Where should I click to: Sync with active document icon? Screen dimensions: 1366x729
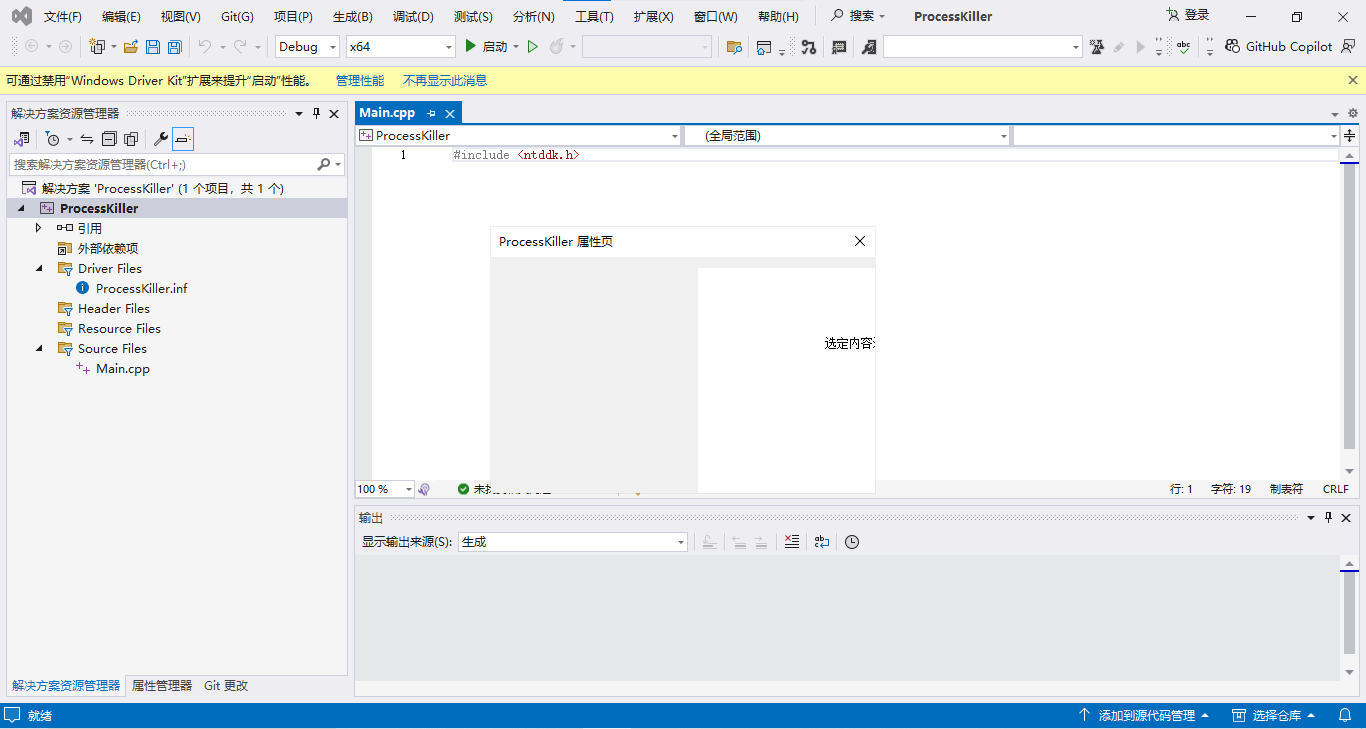point(87,139)
